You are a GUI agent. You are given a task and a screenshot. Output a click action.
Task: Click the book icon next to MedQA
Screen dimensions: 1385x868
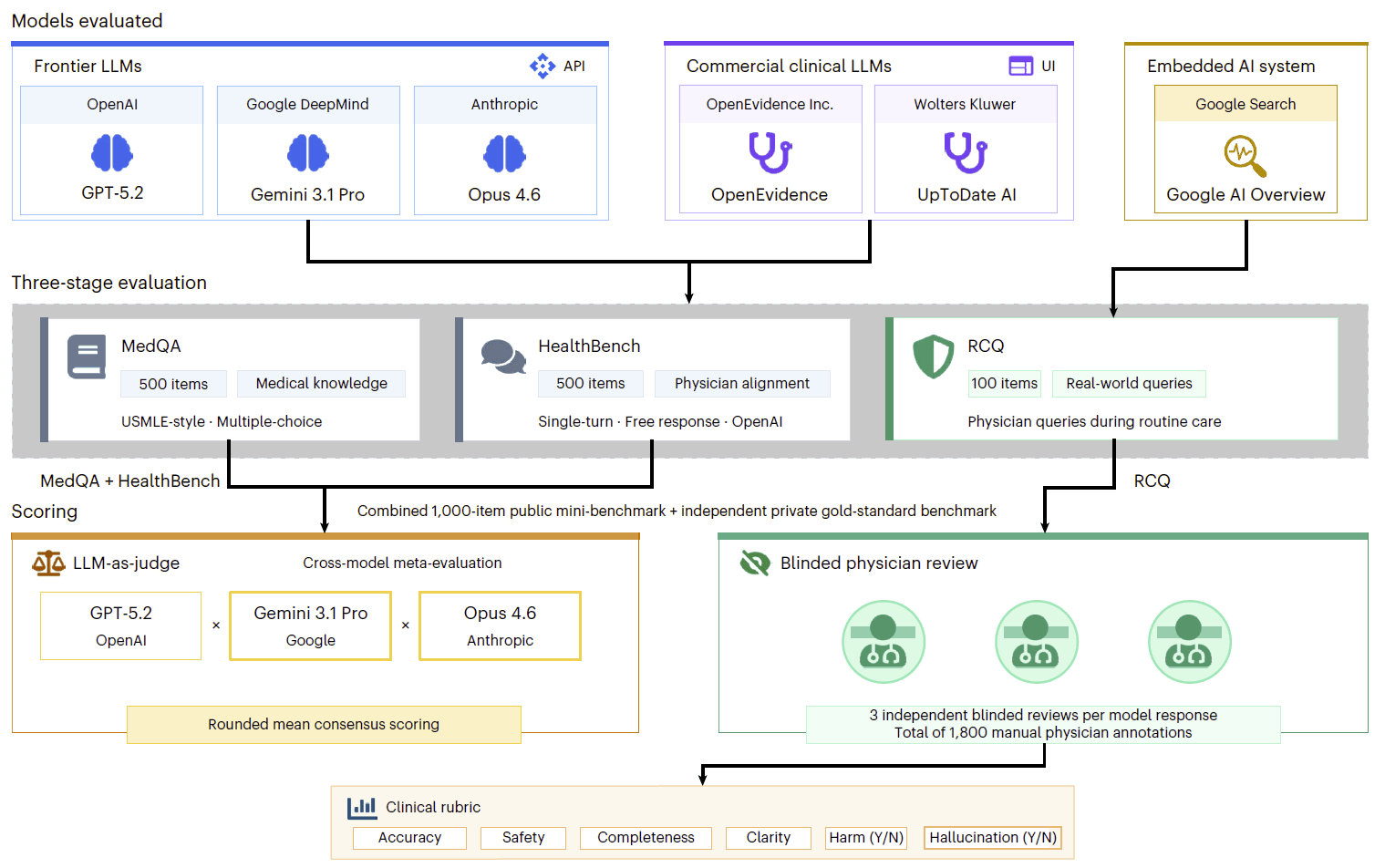(87, 356)
